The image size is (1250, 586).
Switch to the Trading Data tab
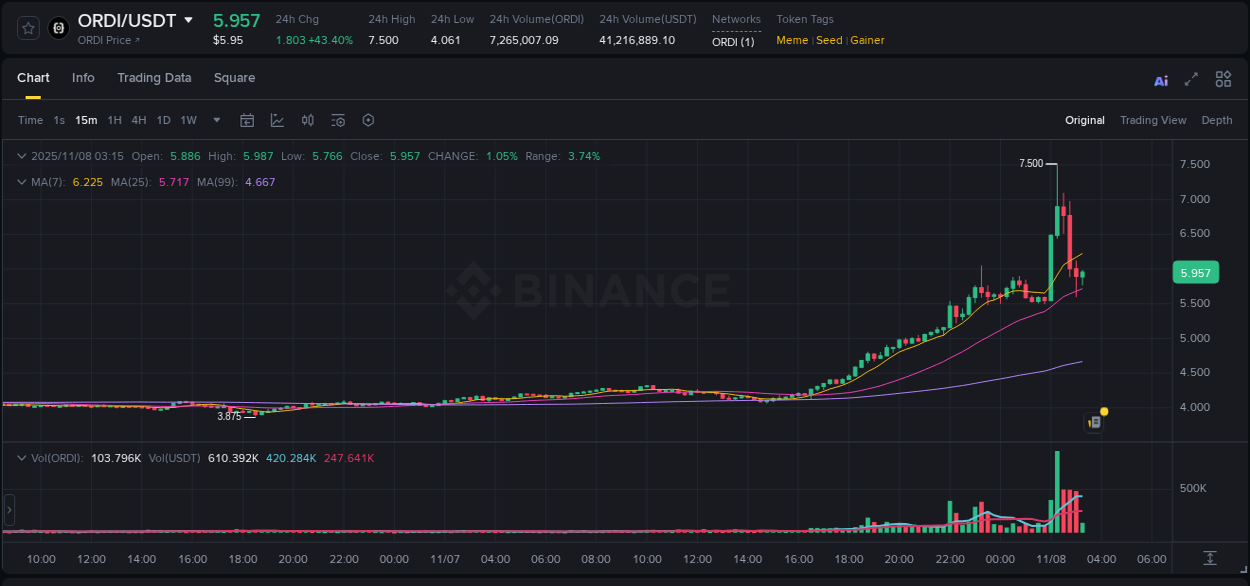tap(154, 78)
